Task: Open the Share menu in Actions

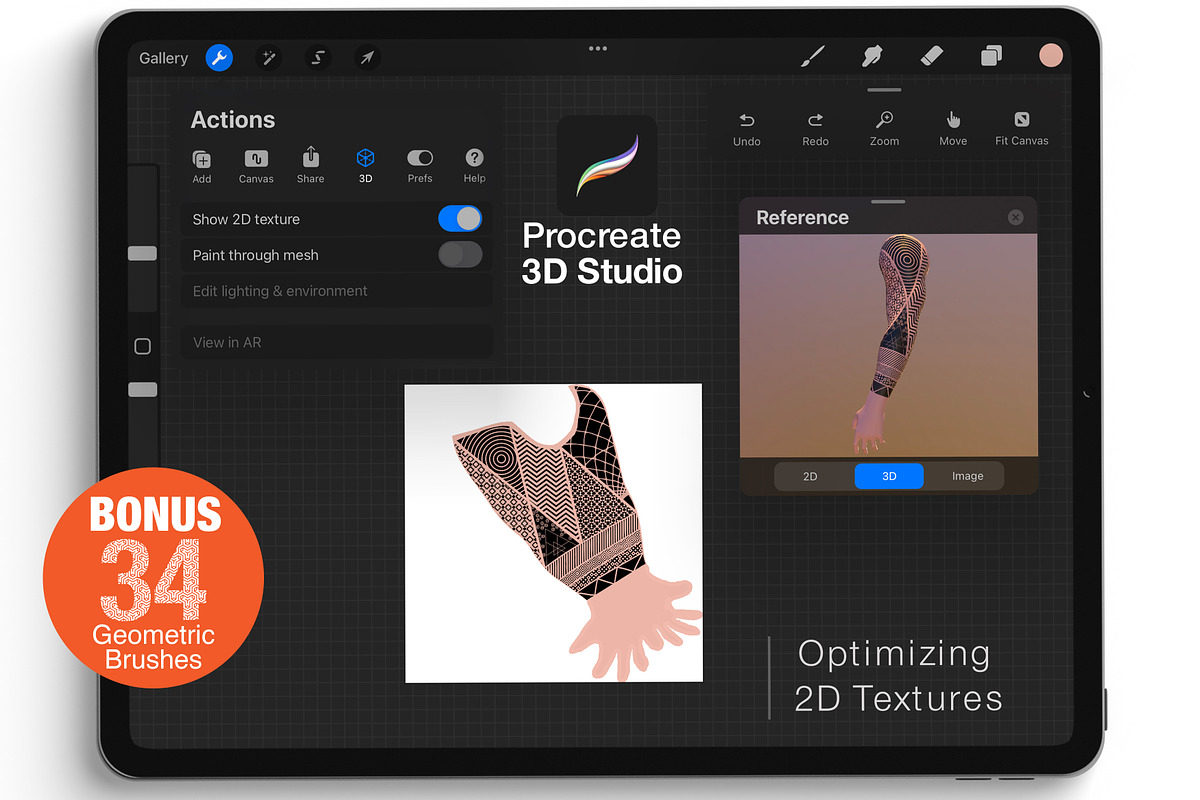Action: click(310, 163)
